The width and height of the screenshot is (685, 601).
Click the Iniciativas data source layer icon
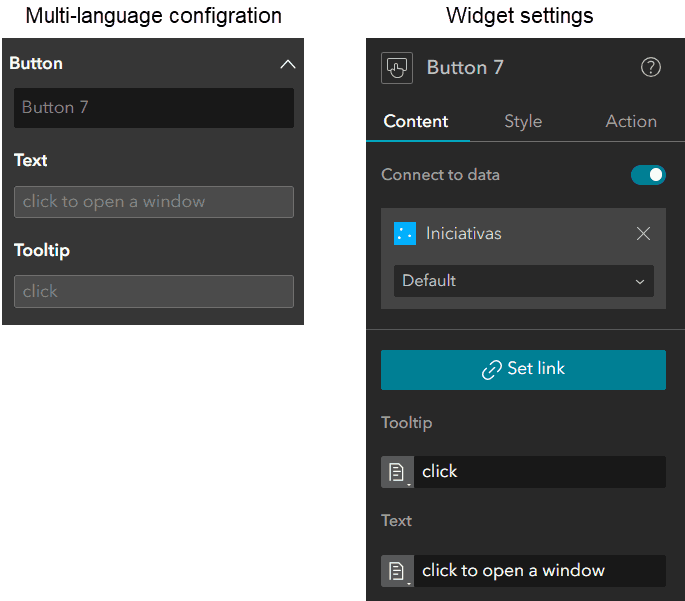[405, 234]
